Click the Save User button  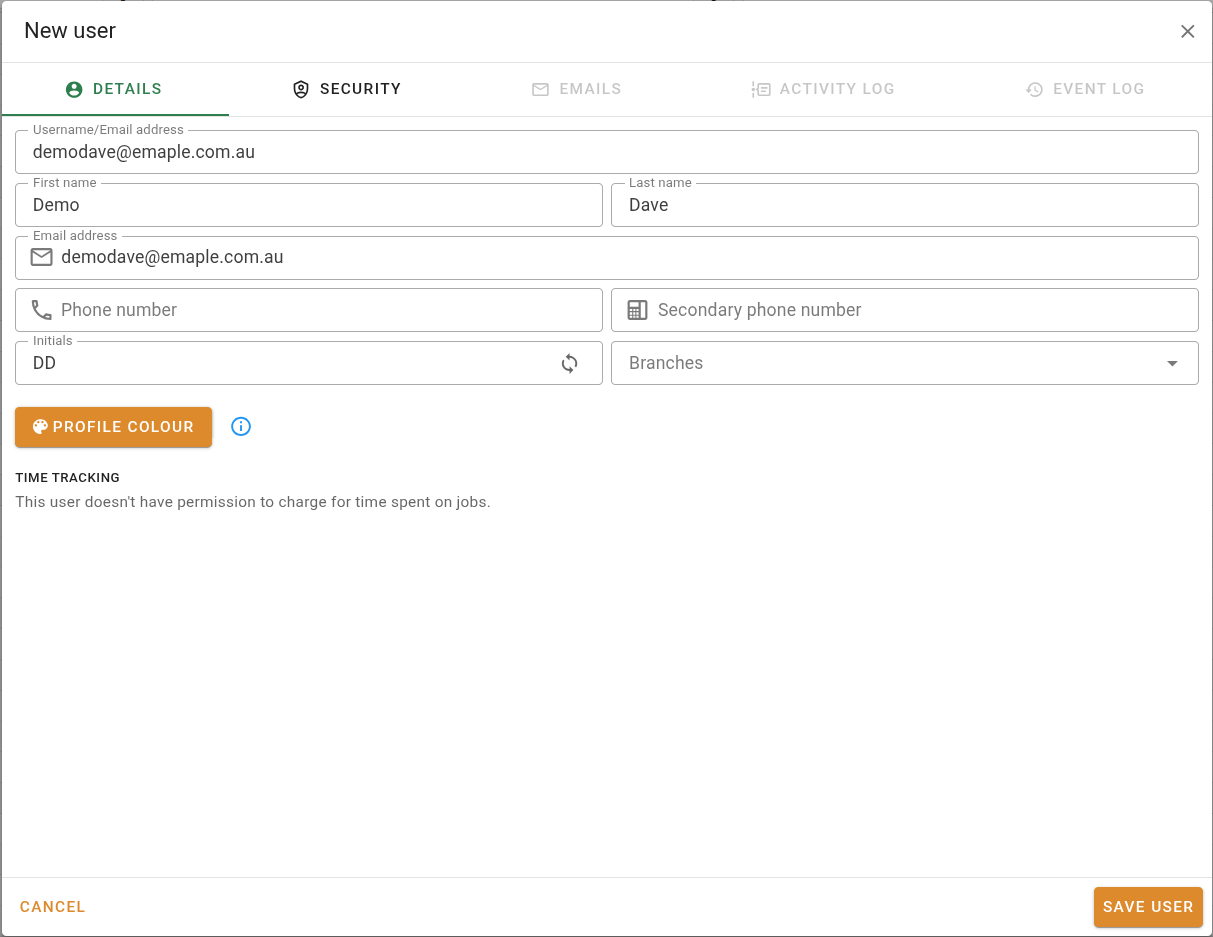click(x=1148, y=907)
